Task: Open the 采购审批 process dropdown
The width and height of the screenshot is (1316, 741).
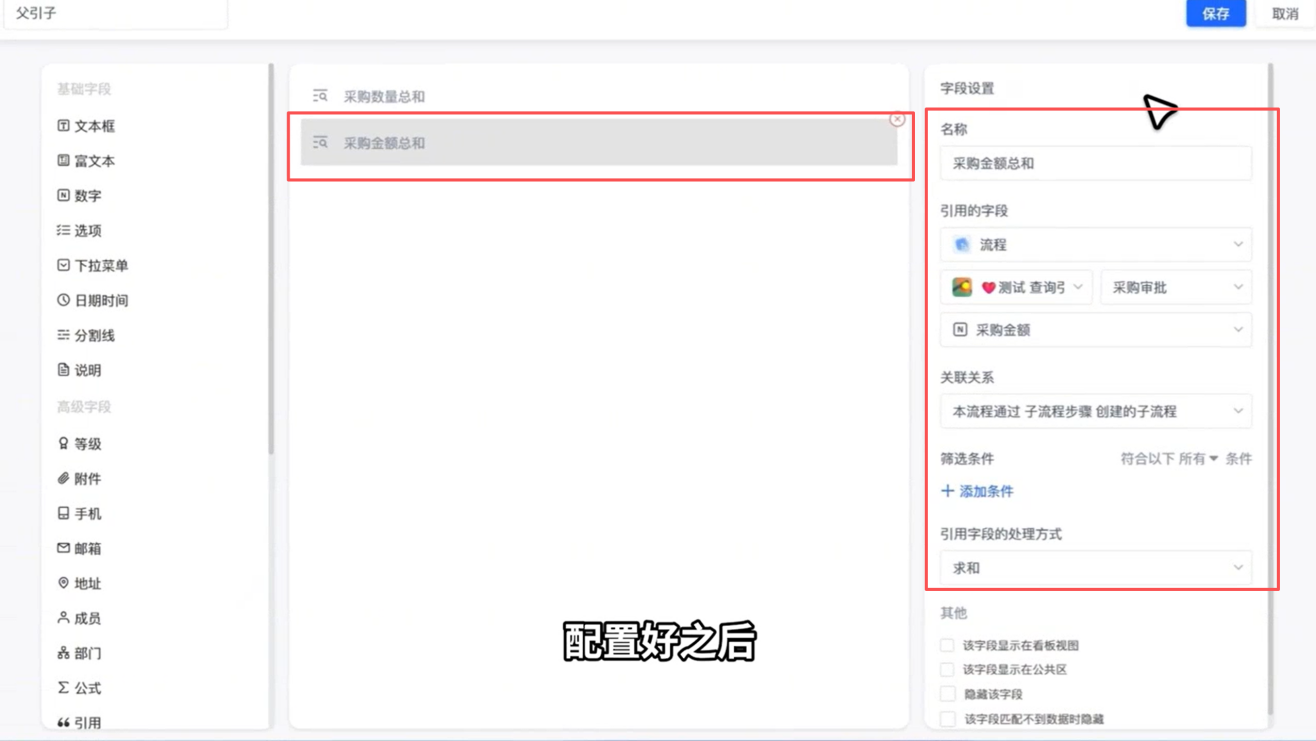Action: (x=1176, y=287)
